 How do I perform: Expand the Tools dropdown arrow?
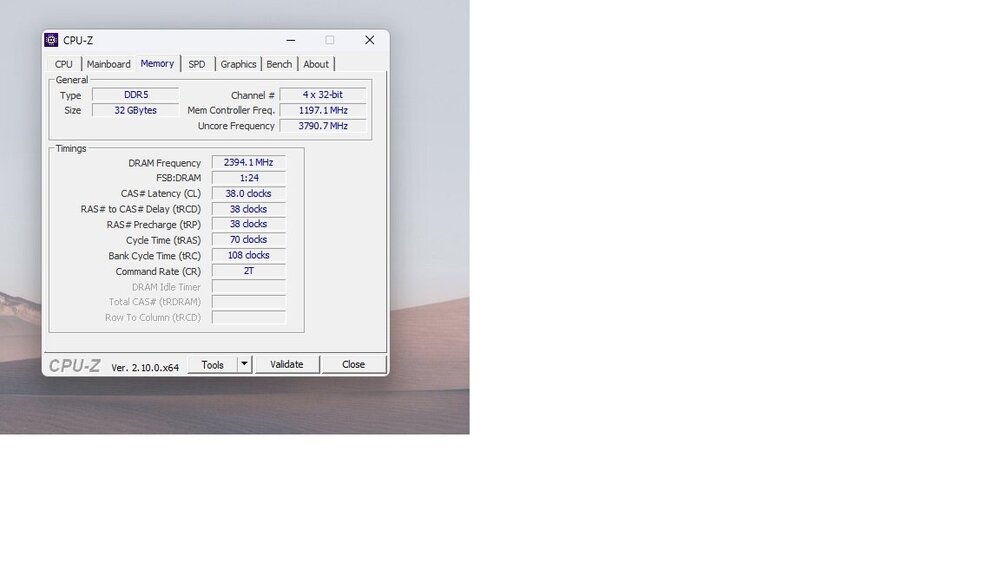click(x=244, y=365)
